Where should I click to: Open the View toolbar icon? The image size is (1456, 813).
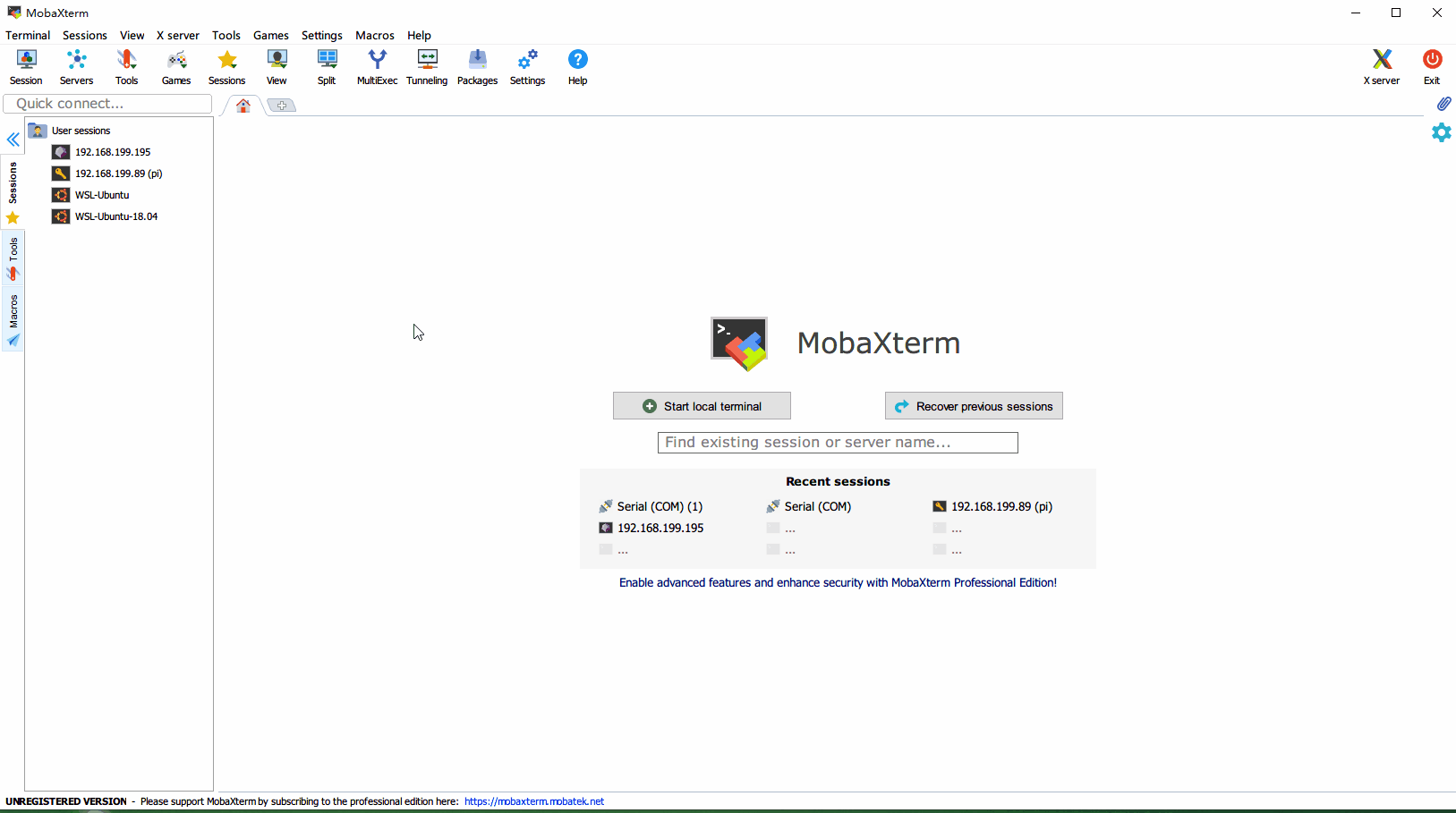pos(277,68)
